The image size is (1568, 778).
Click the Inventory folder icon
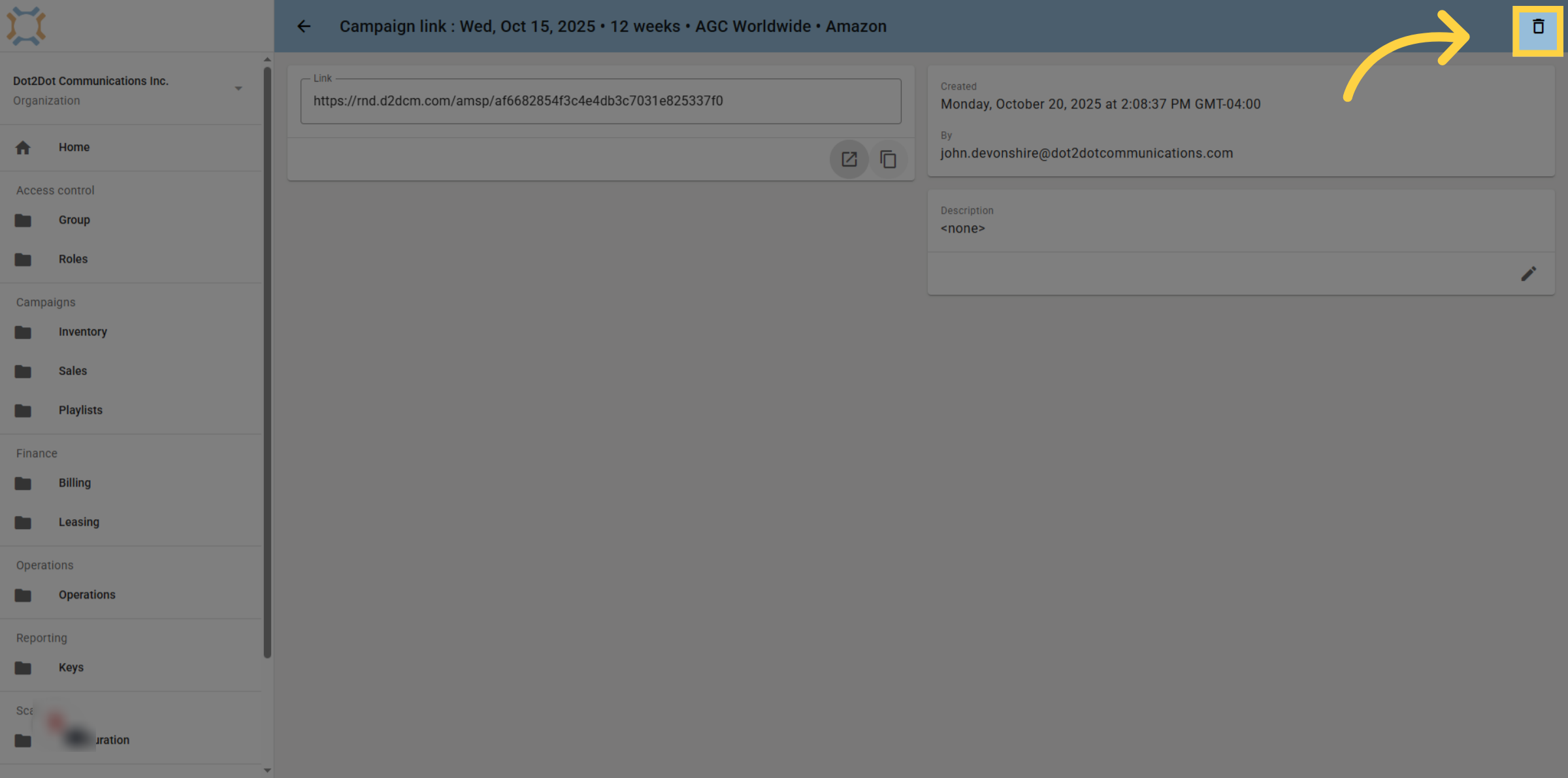pyautogui.click(x=23, y=332)
